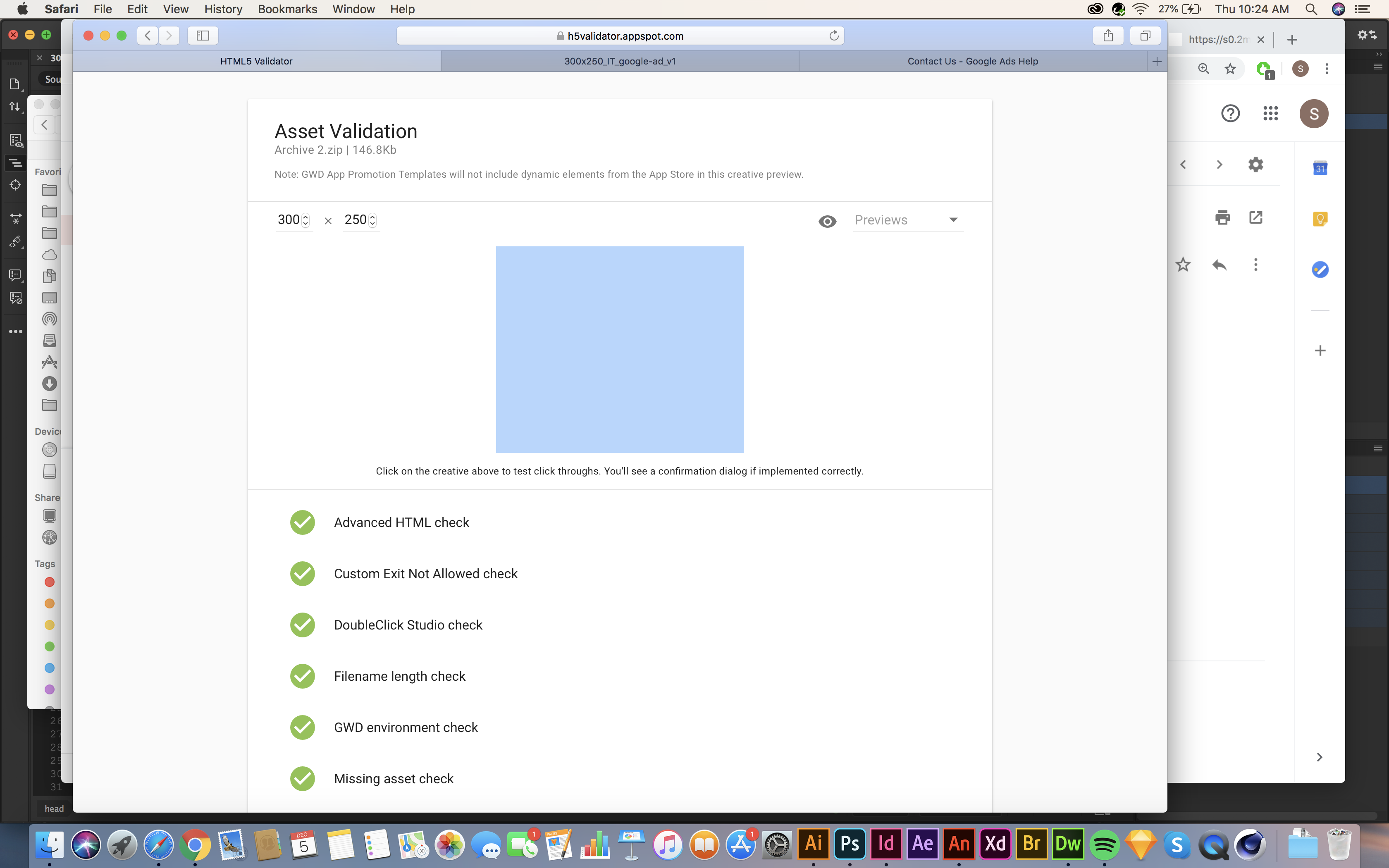The width and height of the screenshot is (1389, 868).
Task: Click the Missing asset check checkmark
Action: pyautogui.click(x=303, y=778)
